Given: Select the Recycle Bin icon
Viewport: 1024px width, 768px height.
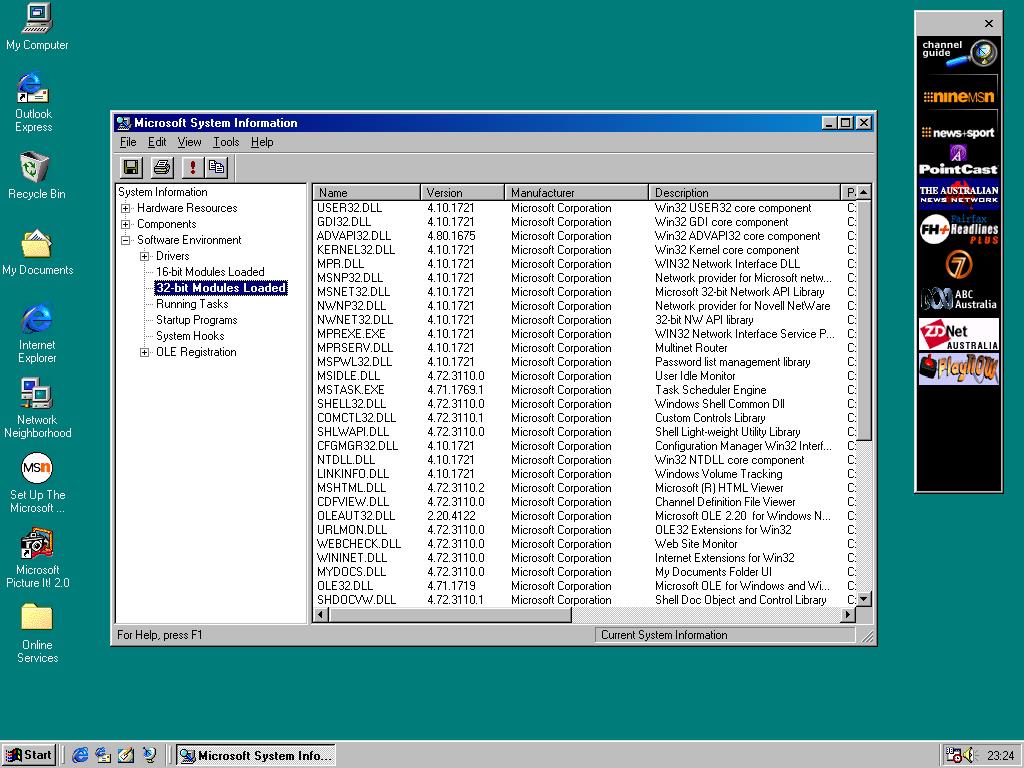Looking at the screenshot, I should (x=36, y=175).
